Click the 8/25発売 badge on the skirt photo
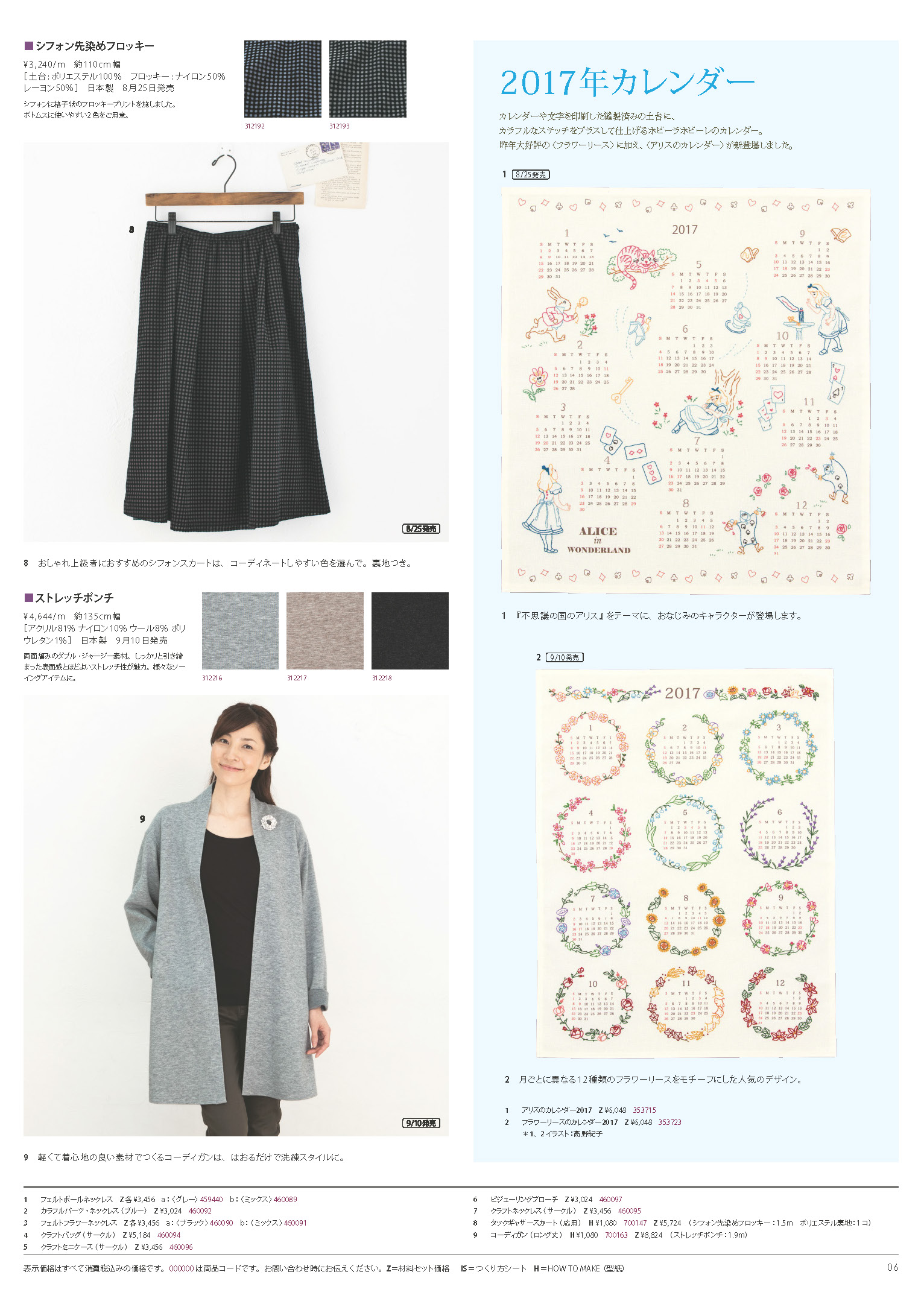The image size is (924, 1301). [x=421, y=529]
